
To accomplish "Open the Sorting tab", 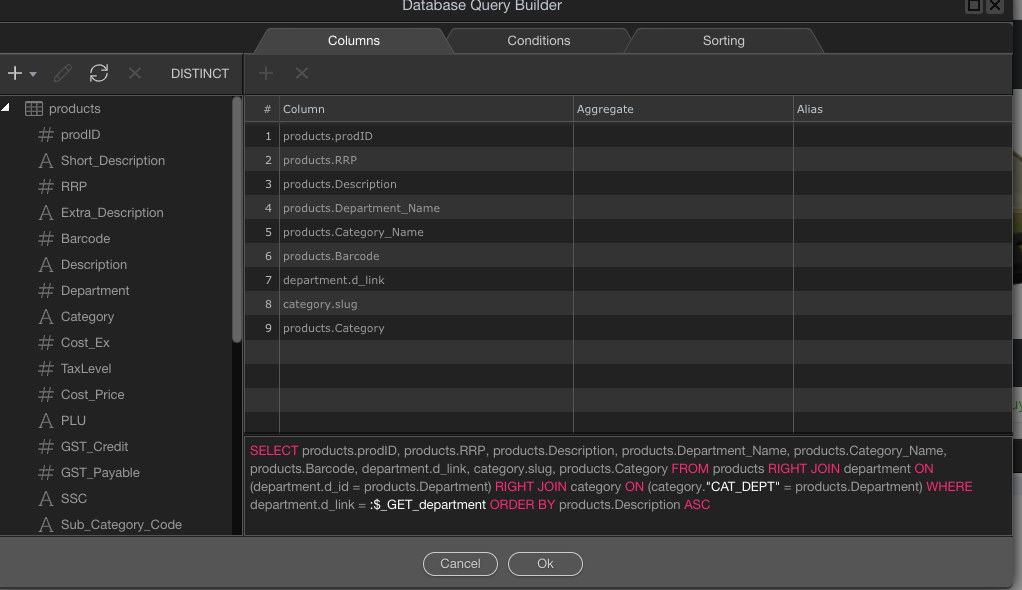I will (x=723, y=41).
